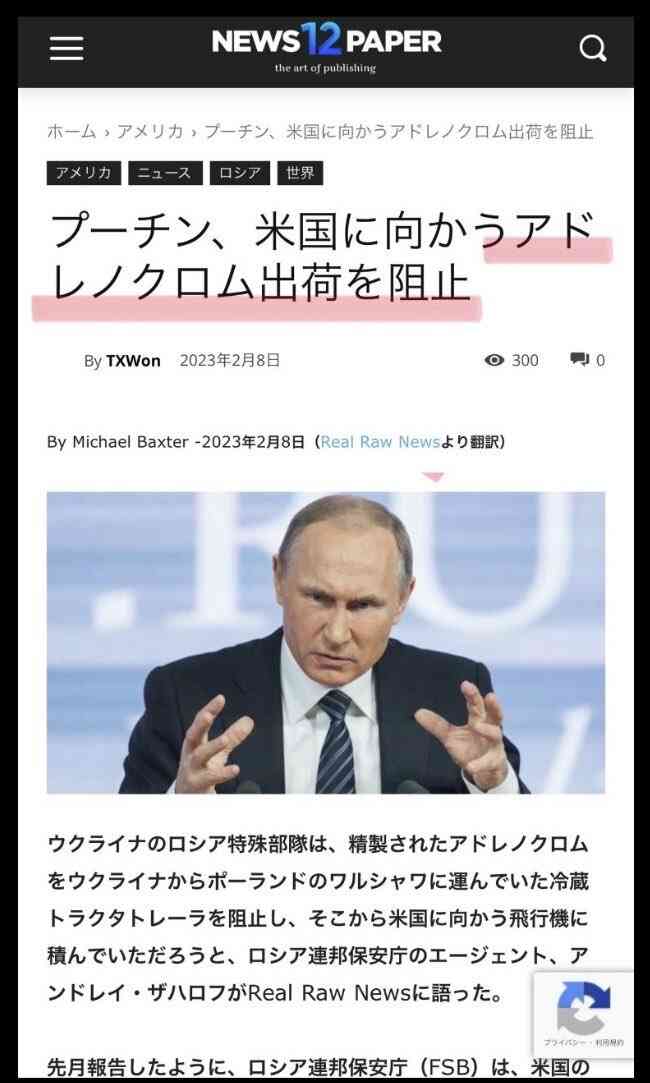Select the ニュース category tag

(x=165, y=173)
